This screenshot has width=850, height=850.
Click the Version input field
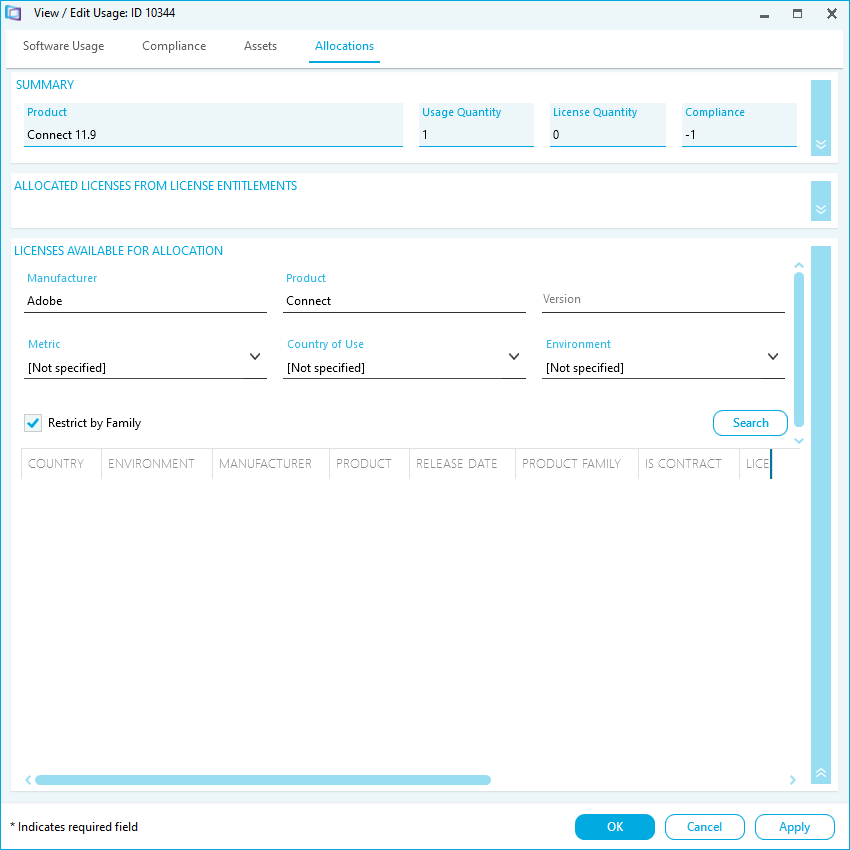coord(663,300)
